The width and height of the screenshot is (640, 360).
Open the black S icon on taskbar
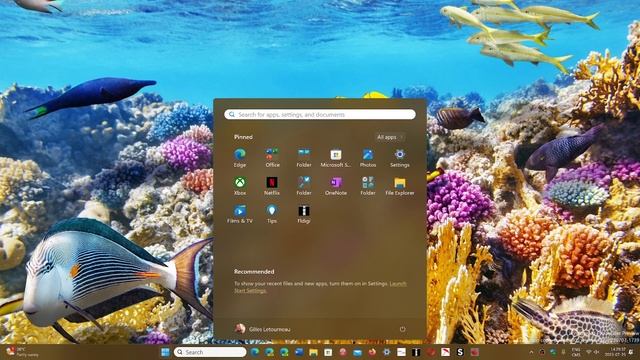pos(460,352)
